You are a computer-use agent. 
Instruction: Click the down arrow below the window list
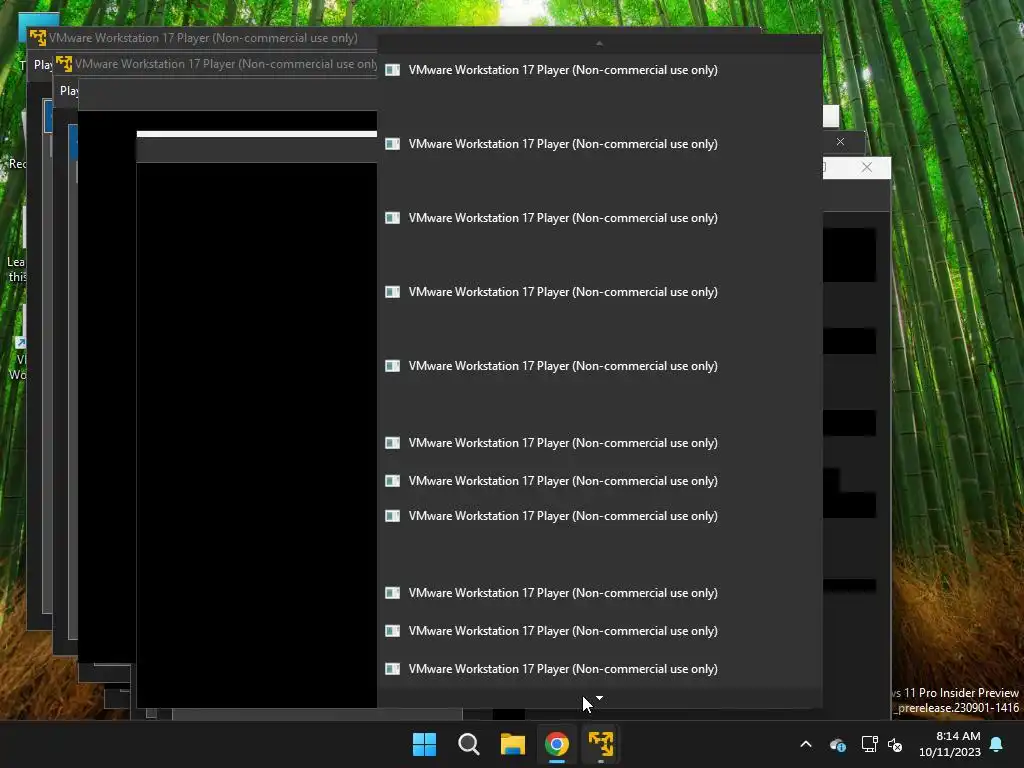pos(600,698)
